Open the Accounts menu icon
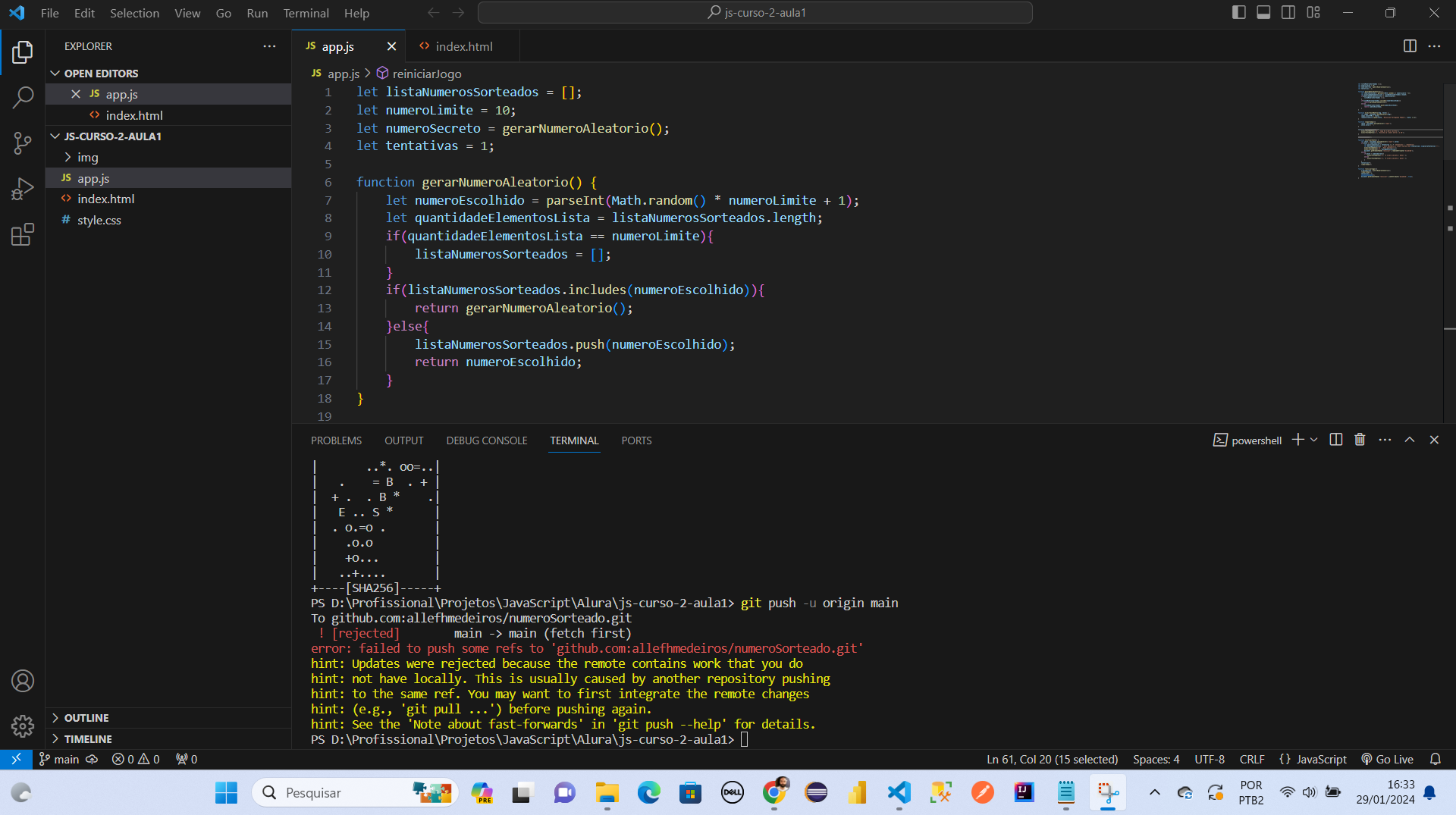Screen dimensions: 1456x815 click(x=23, y=681)
